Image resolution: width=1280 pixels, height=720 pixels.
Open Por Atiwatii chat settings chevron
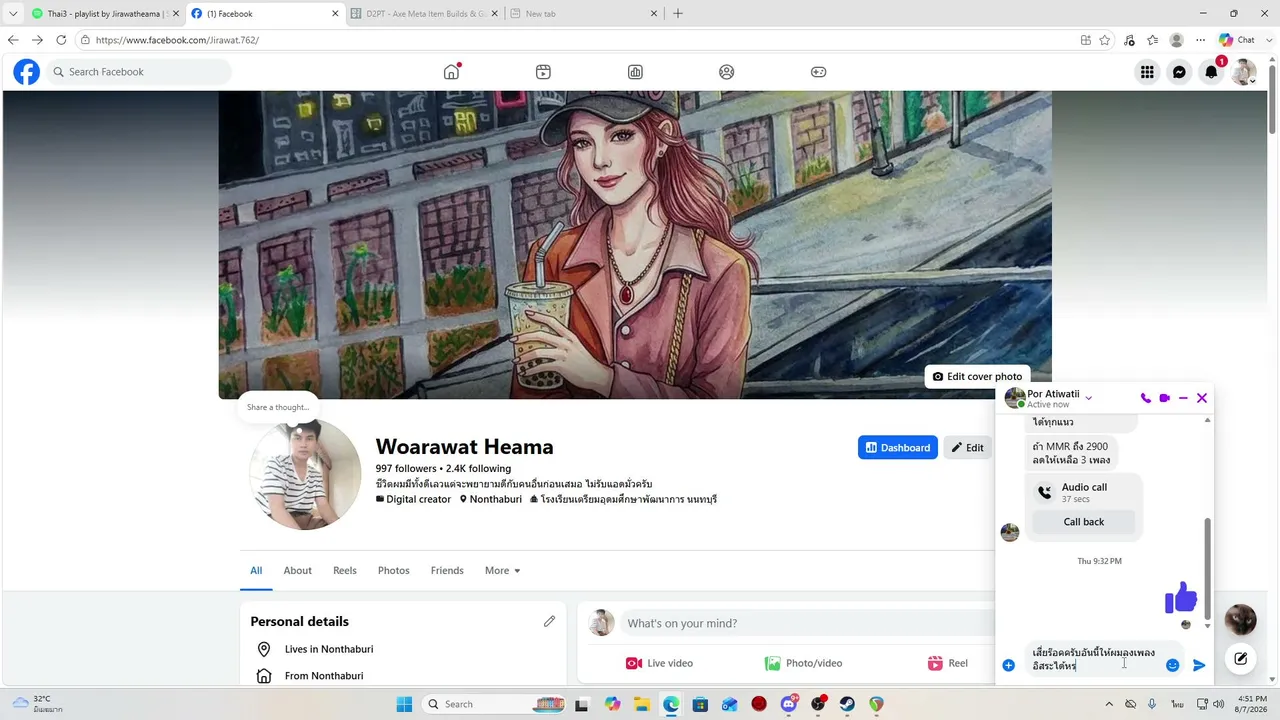[x=1089, y=398]
